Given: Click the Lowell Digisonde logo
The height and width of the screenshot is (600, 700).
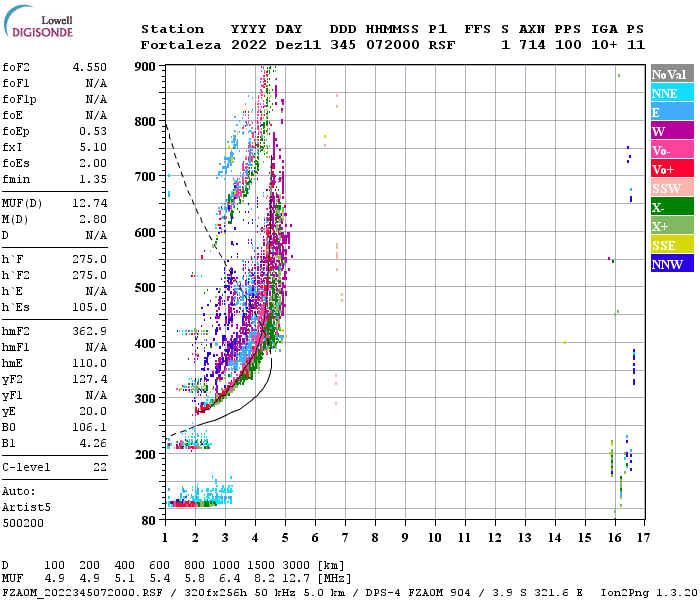Looking at the screenshot, I should (x=38, y=21).
